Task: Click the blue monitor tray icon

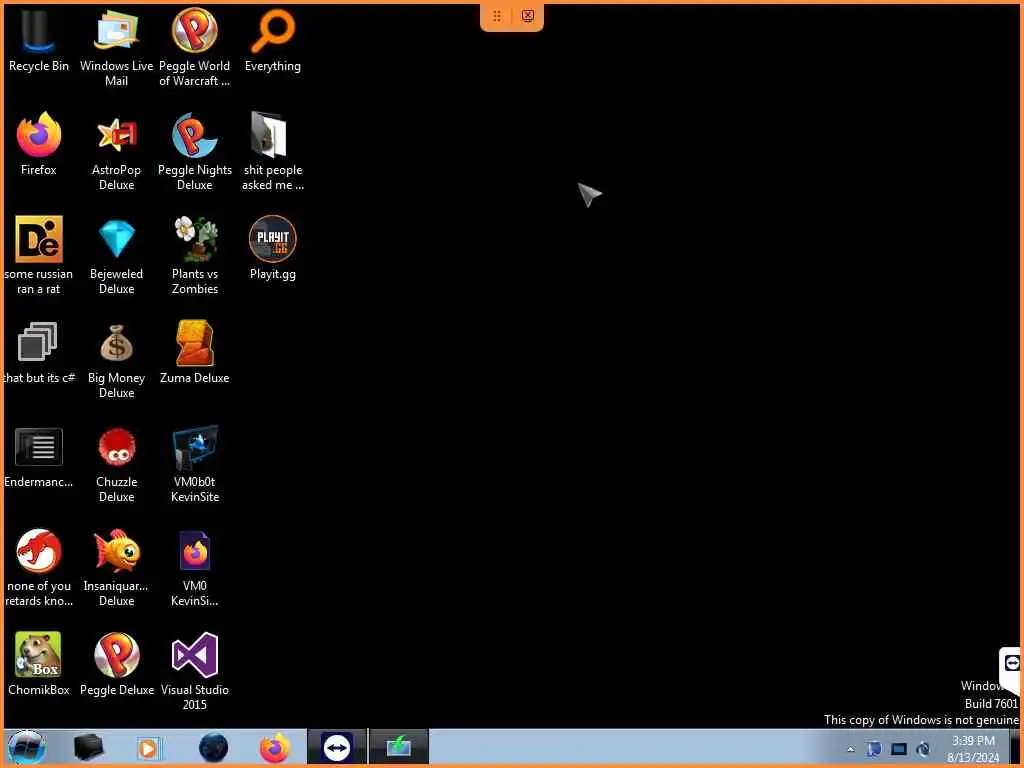Action: [x=899, y=749]
